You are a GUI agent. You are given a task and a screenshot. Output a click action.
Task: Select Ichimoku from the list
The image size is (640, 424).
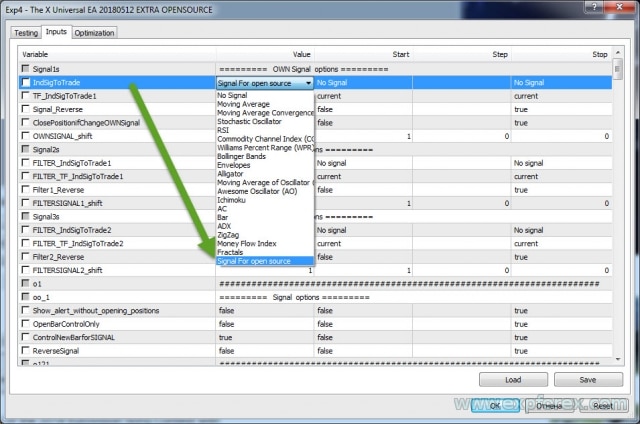pyautogui.click(x=265, y=200)
